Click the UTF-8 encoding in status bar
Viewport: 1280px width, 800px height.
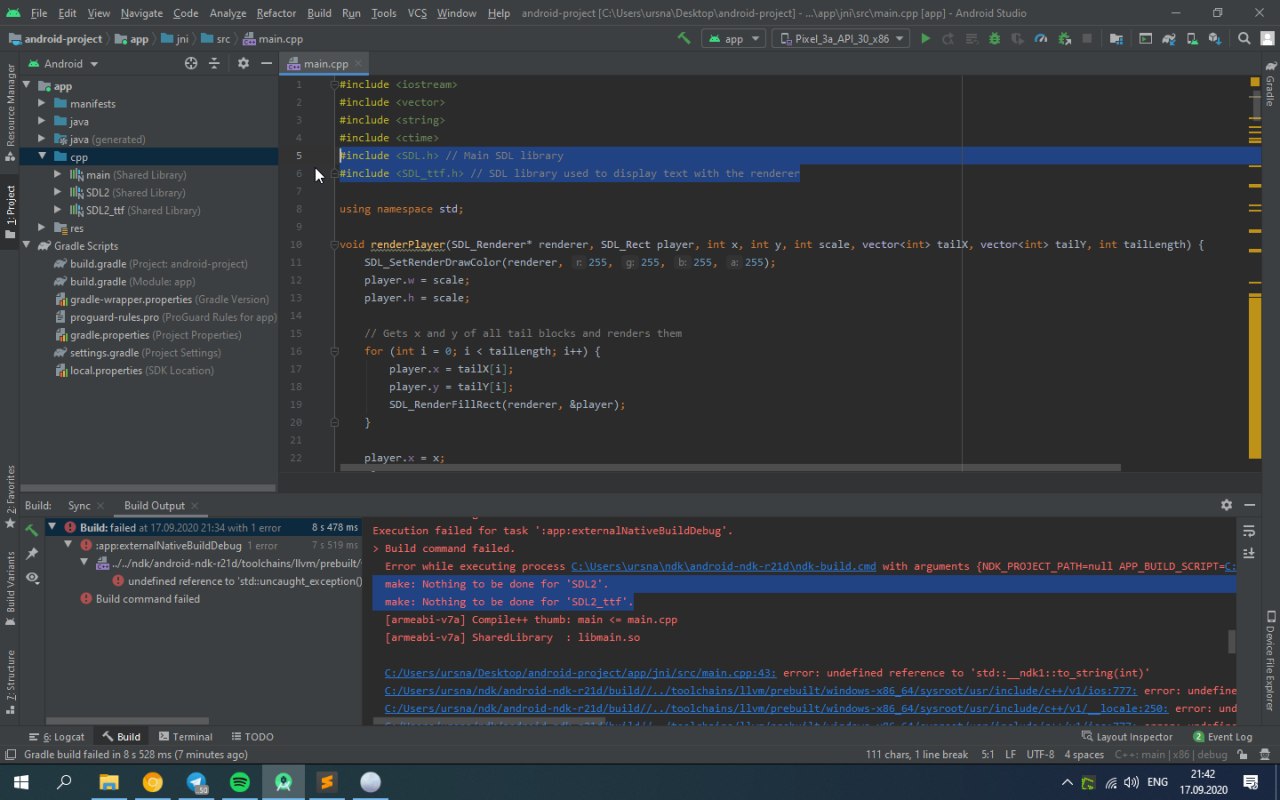click(1040, 755)
